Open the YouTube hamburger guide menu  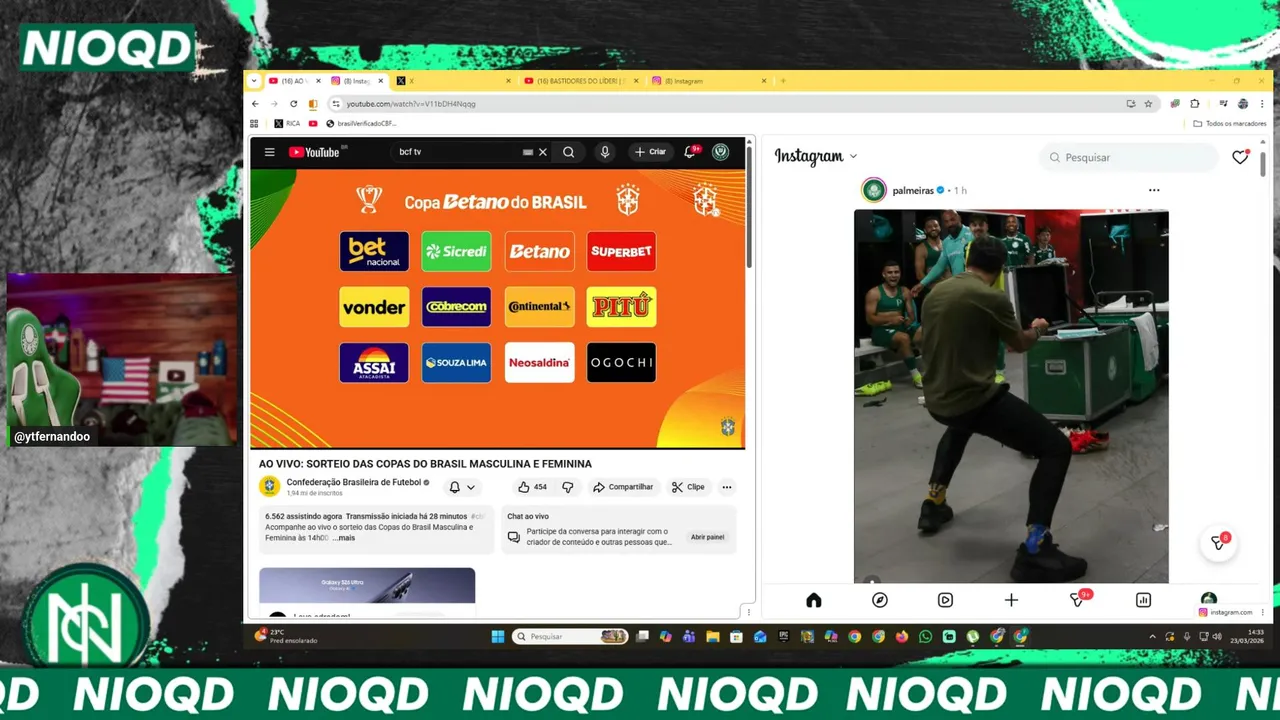[x=269, y=152]
